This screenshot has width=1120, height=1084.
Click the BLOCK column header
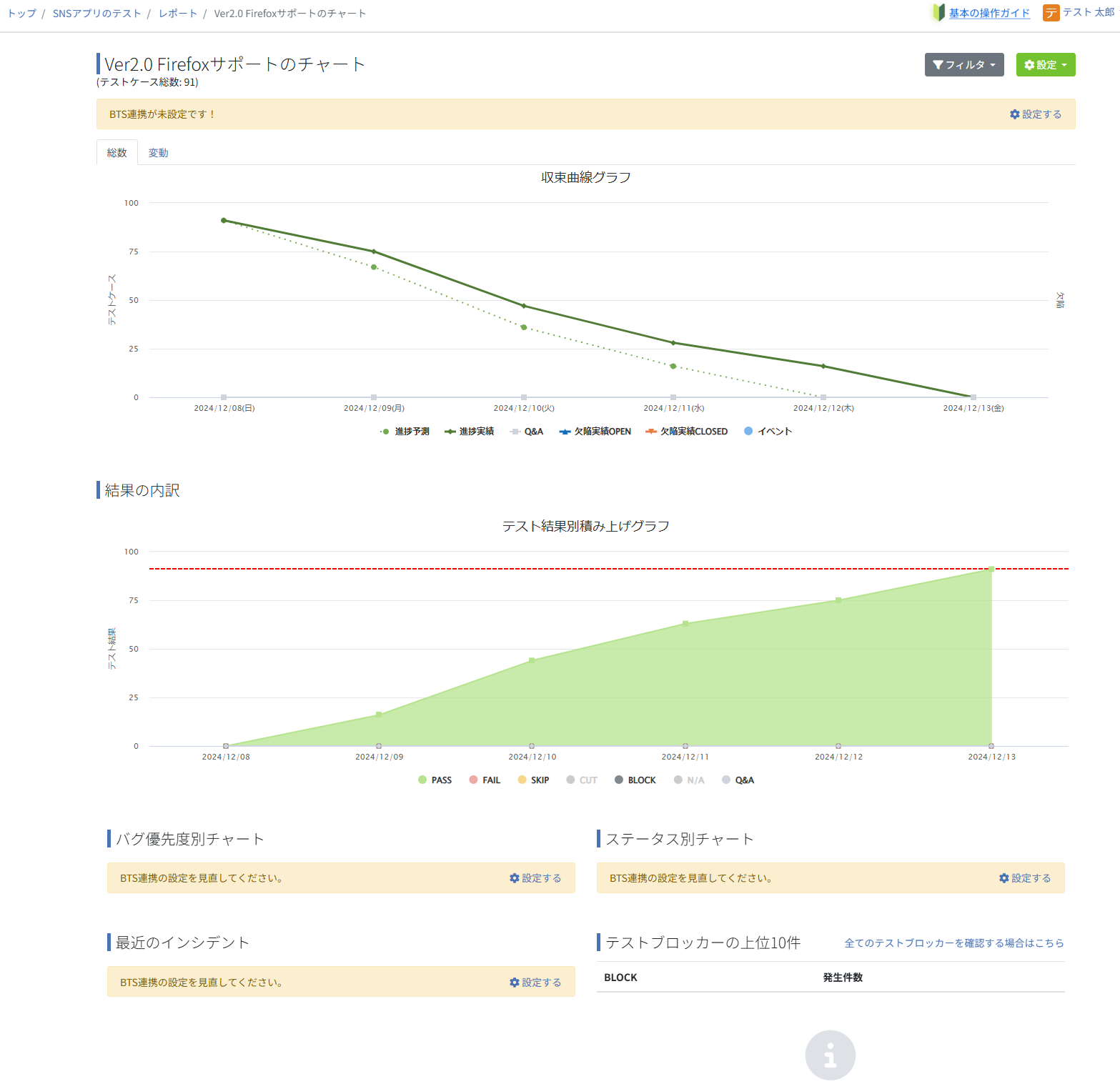click(620, 978)
